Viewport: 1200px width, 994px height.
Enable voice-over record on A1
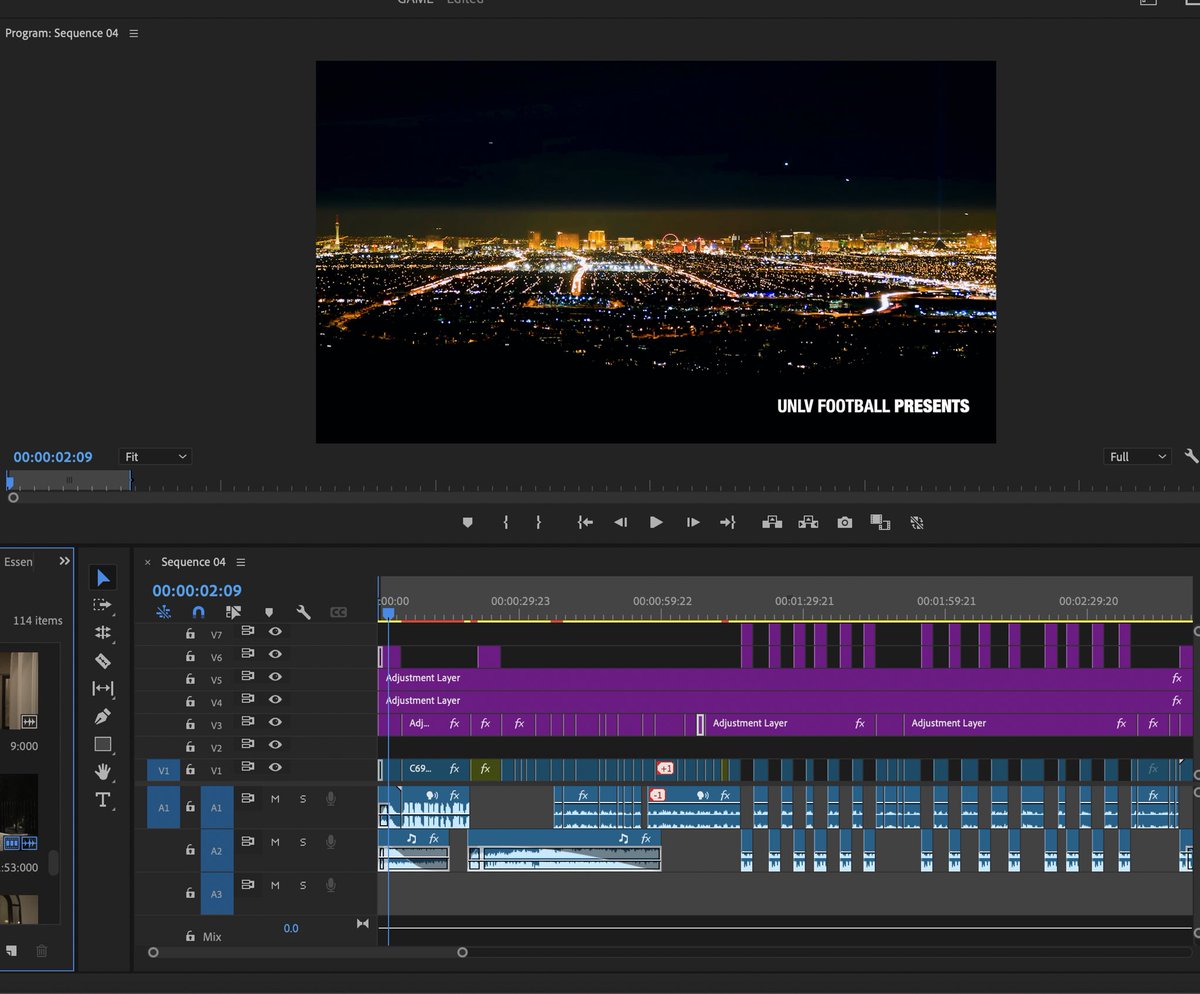[x=330, y=798]
